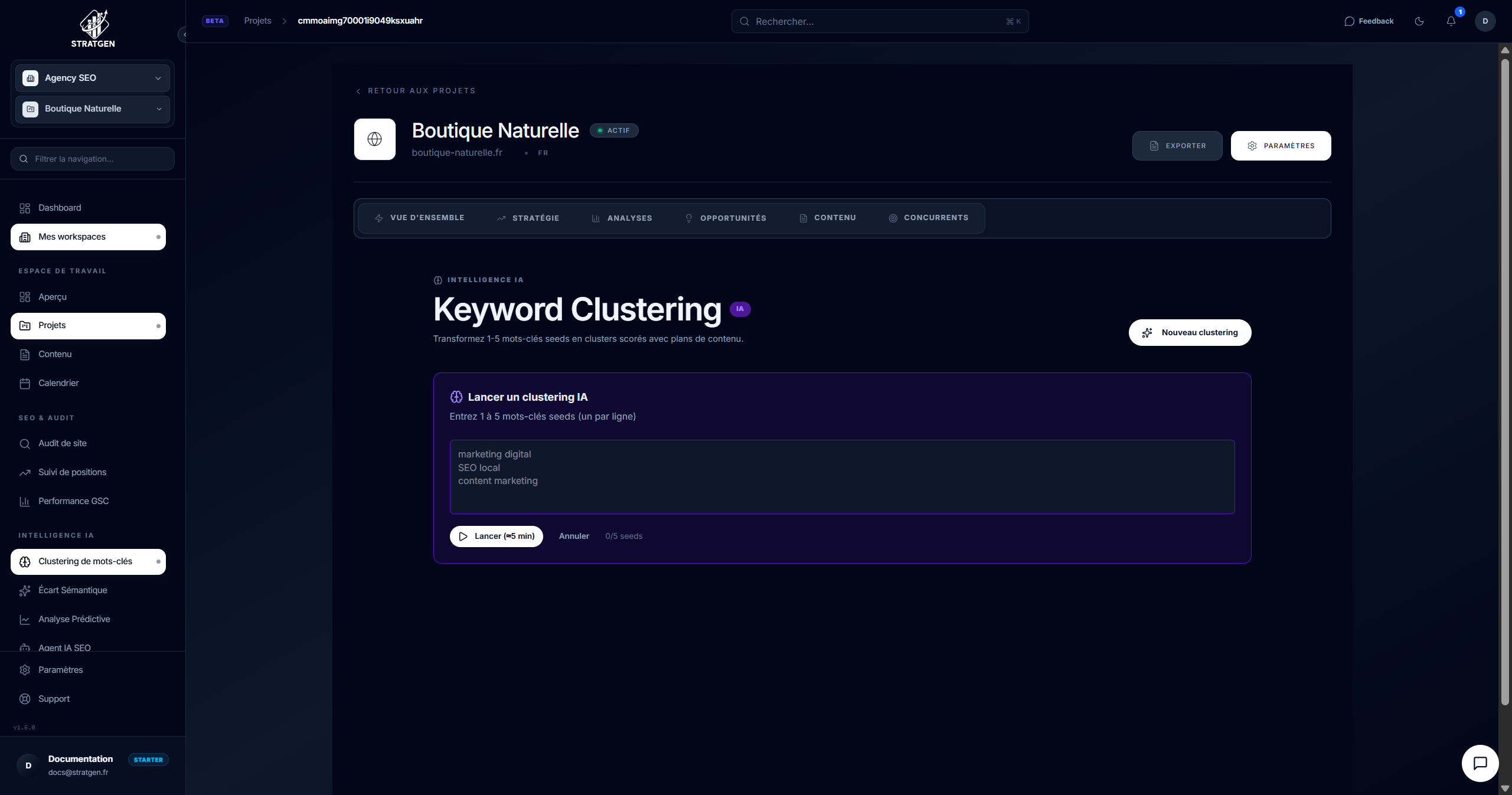The height and width of the screenshot is (795, 1512).
Task: Open the notifications bell
Action: 1451,21
